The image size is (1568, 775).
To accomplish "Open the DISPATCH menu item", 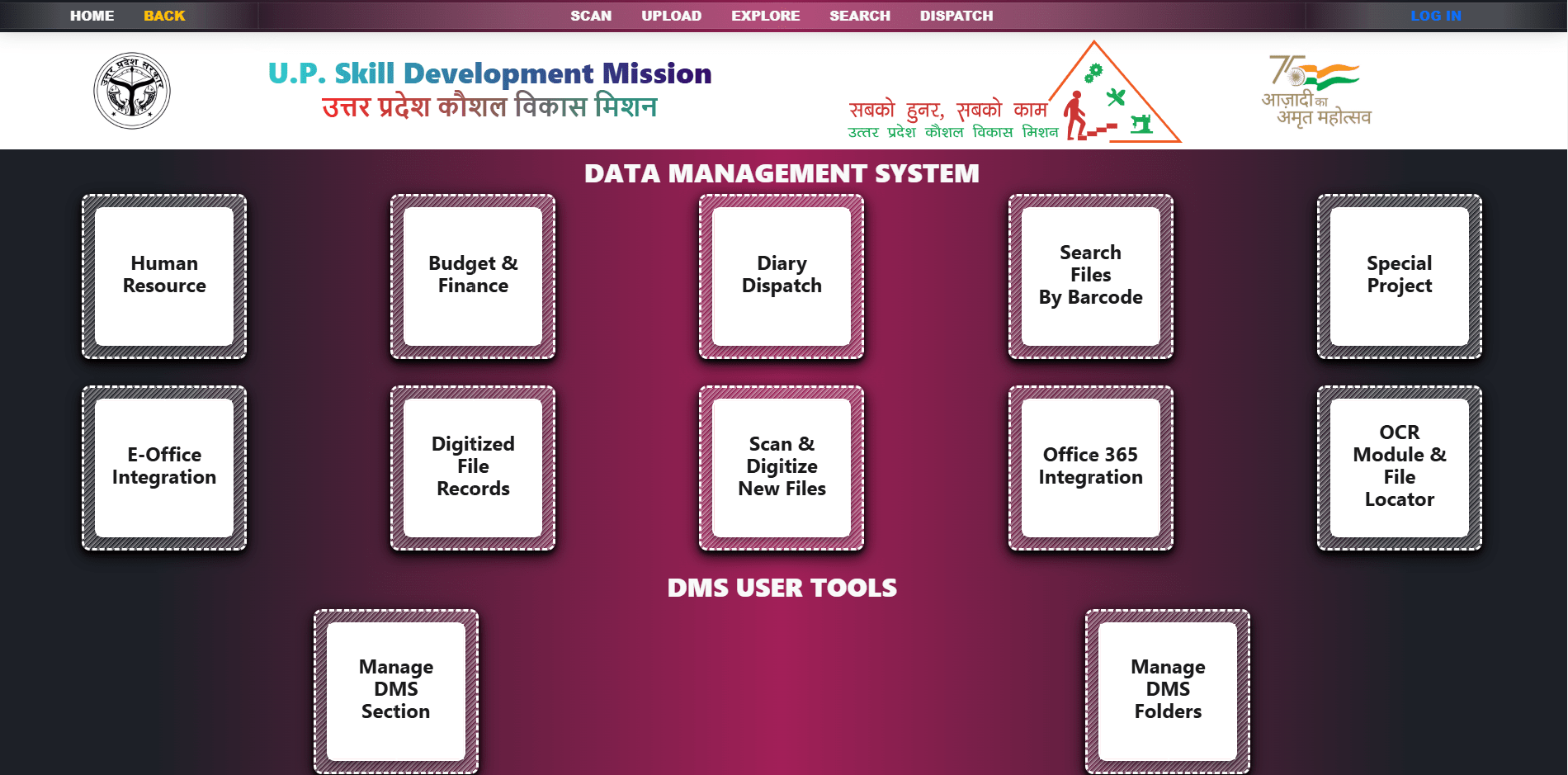I will 956,16.
